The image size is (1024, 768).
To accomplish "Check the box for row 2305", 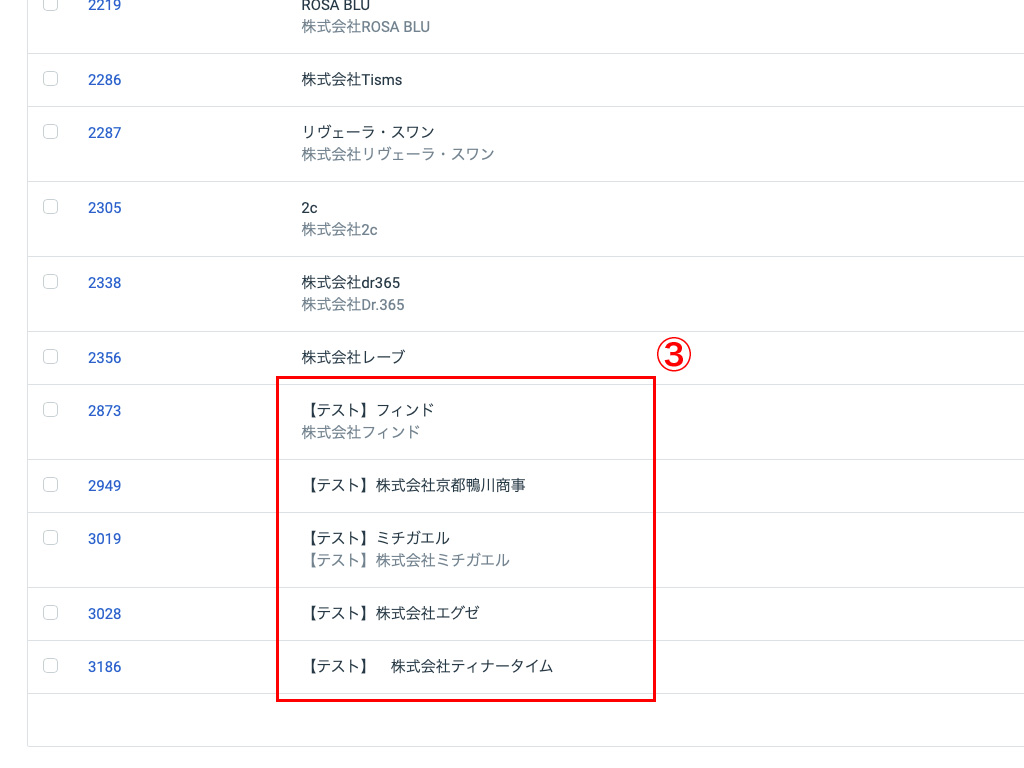I will (x=50, y=207).
